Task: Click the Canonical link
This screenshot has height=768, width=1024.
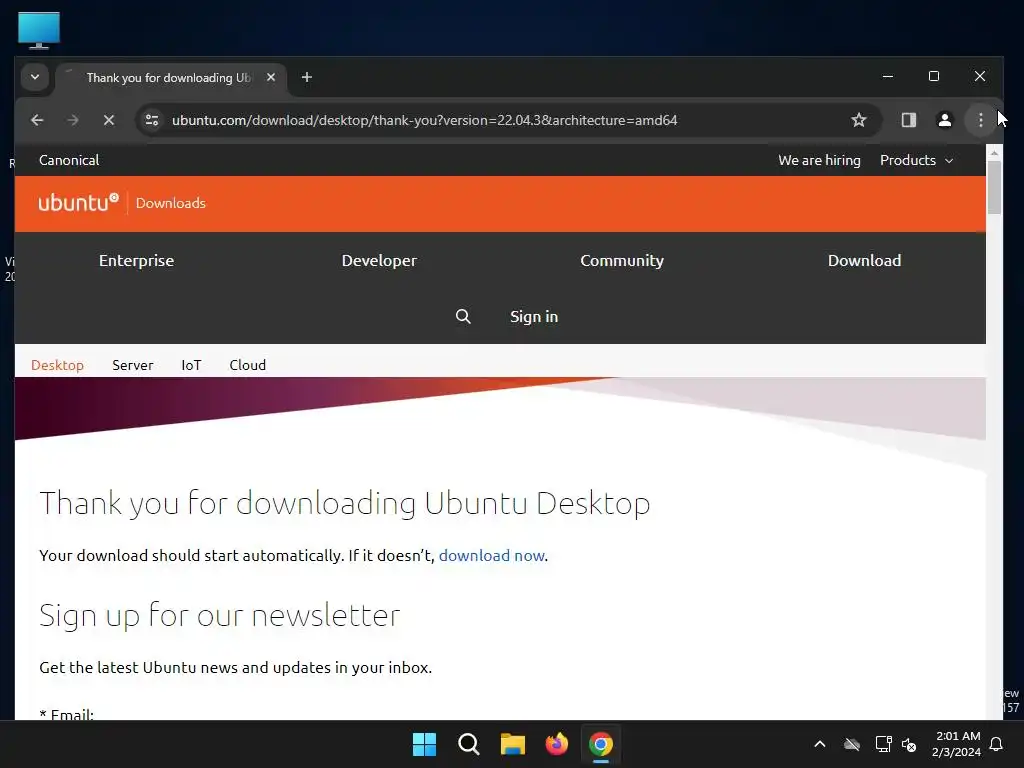Action: click(x=69, y=160)
